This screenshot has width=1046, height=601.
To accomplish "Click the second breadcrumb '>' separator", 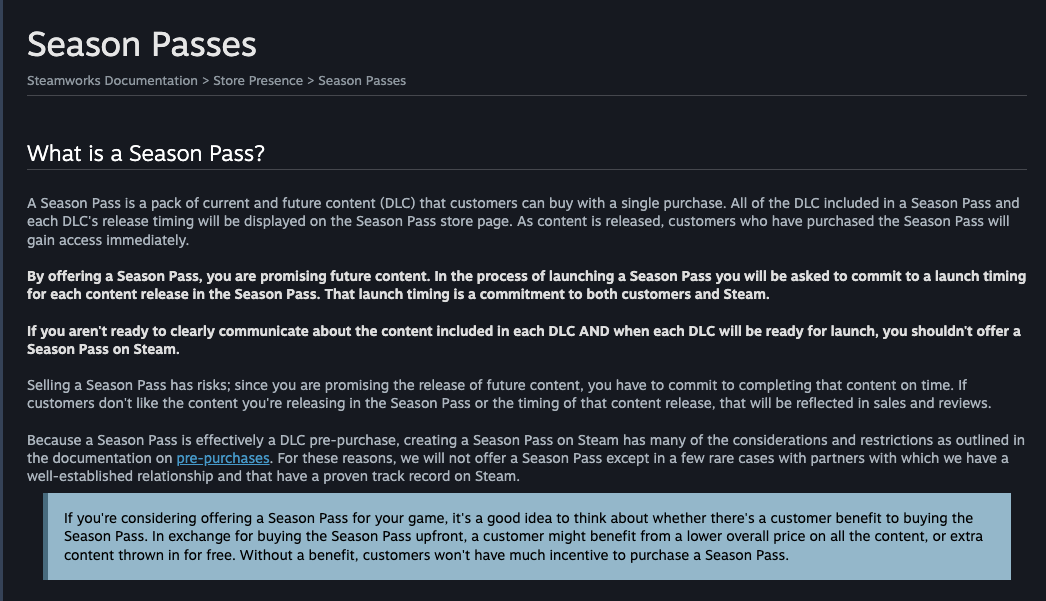I will click(x=310, y=81).
